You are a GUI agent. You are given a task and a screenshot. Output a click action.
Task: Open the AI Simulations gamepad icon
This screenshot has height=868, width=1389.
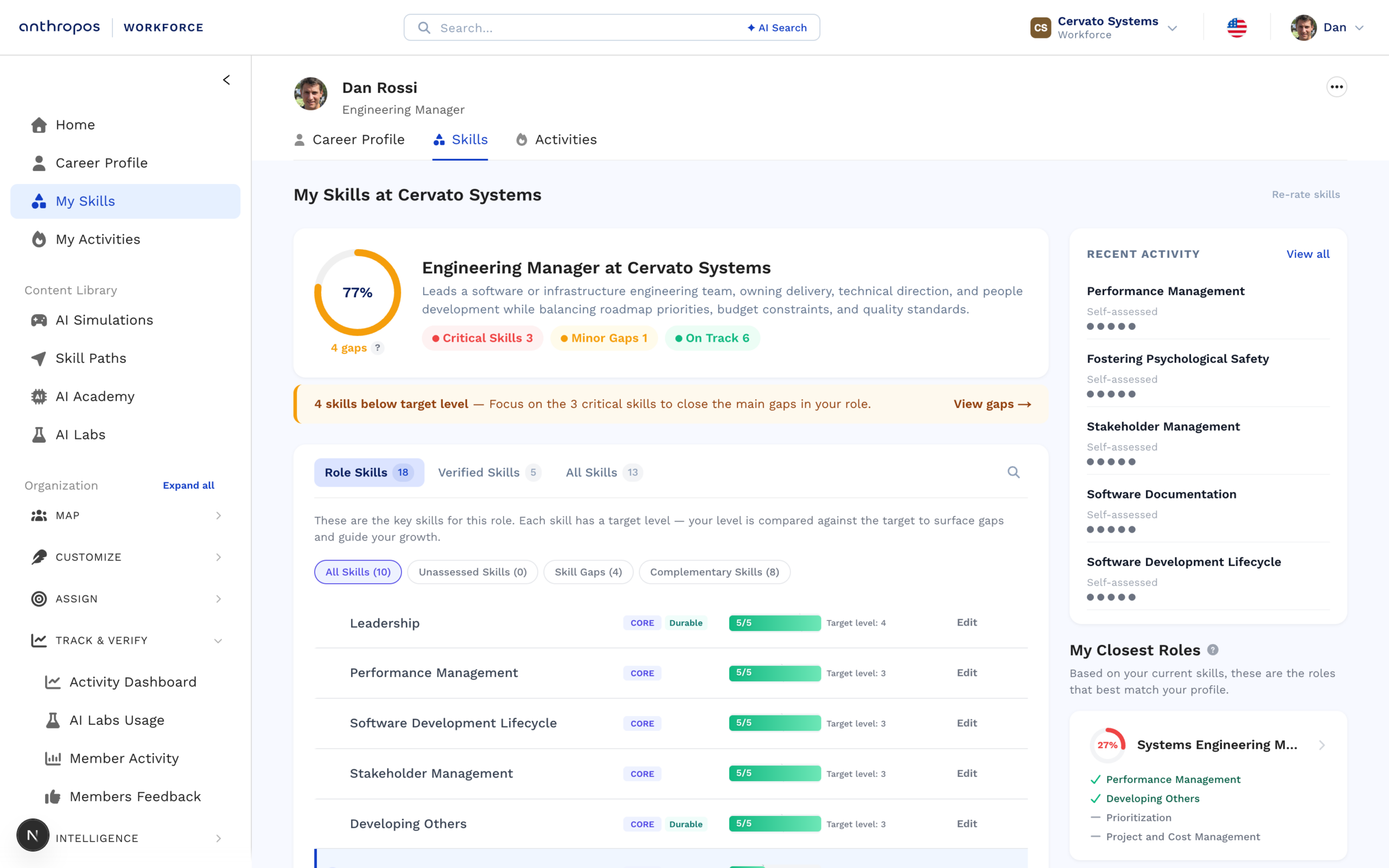[x=39, y=320]
